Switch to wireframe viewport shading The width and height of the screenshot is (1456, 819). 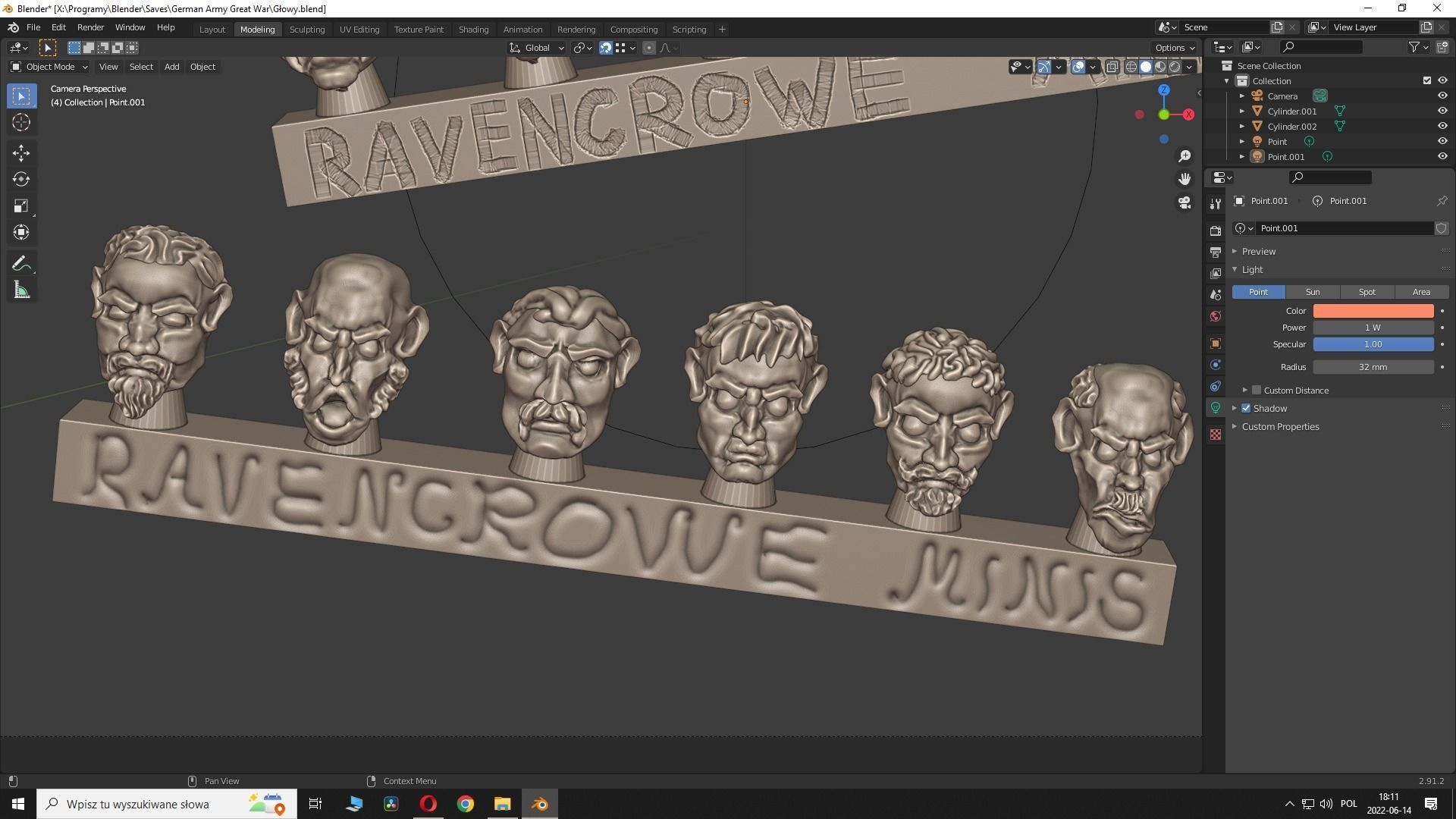1131,67
